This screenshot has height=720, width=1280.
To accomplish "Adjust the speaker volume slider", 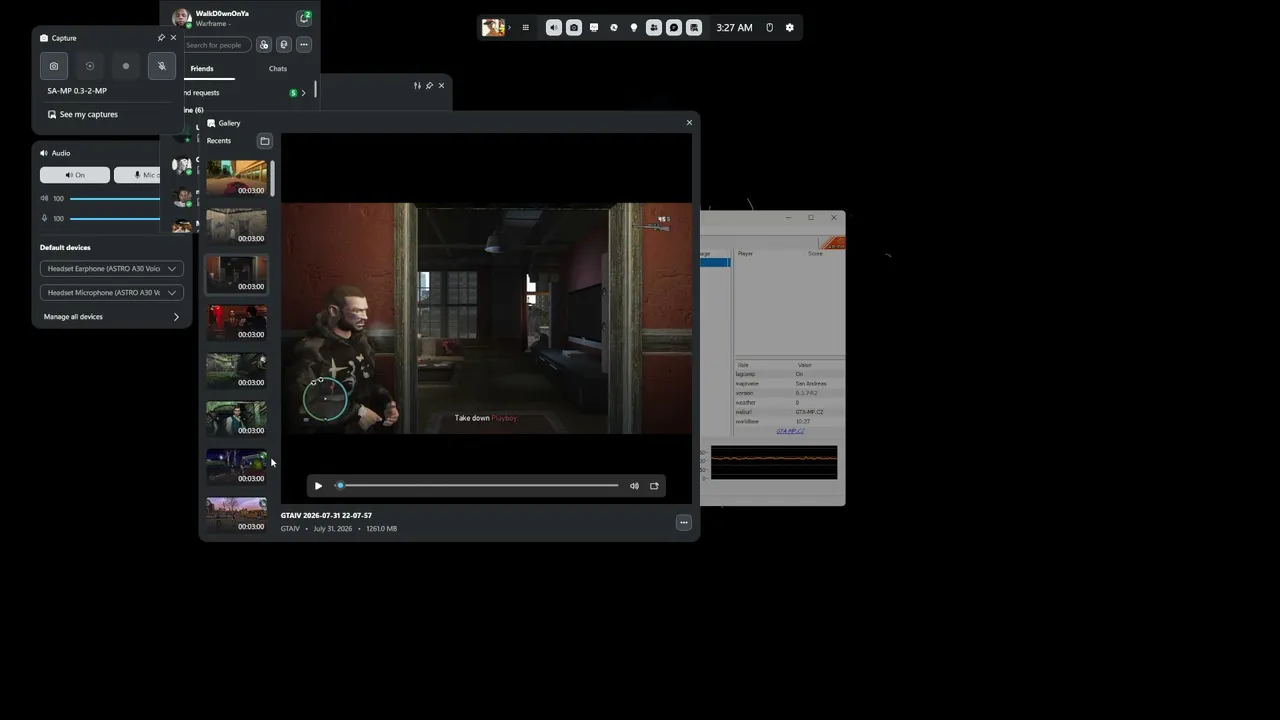I will 114,199.
